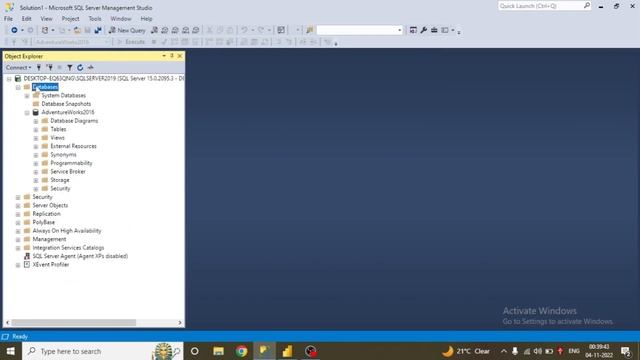
Task: Expand the System Databases folder
Action: 27,96
